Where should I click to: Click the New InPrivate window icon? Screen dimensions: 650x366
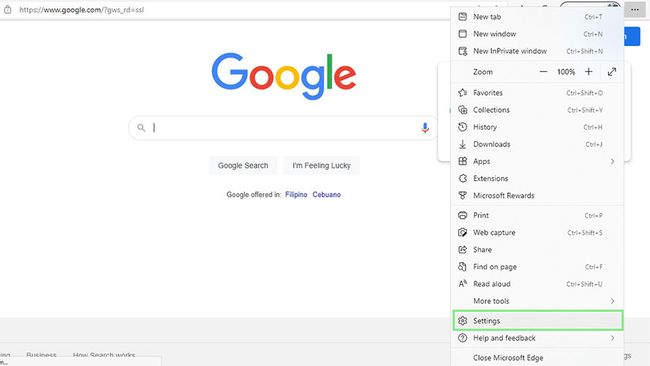(463, 51)
